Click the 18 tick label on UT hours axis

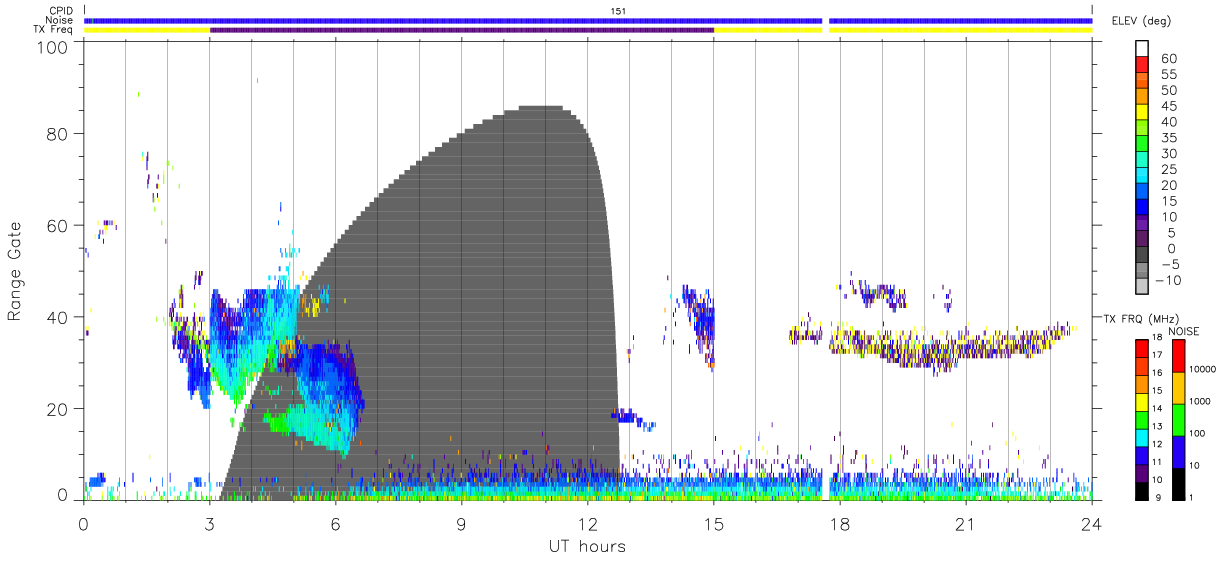(840, 524)
